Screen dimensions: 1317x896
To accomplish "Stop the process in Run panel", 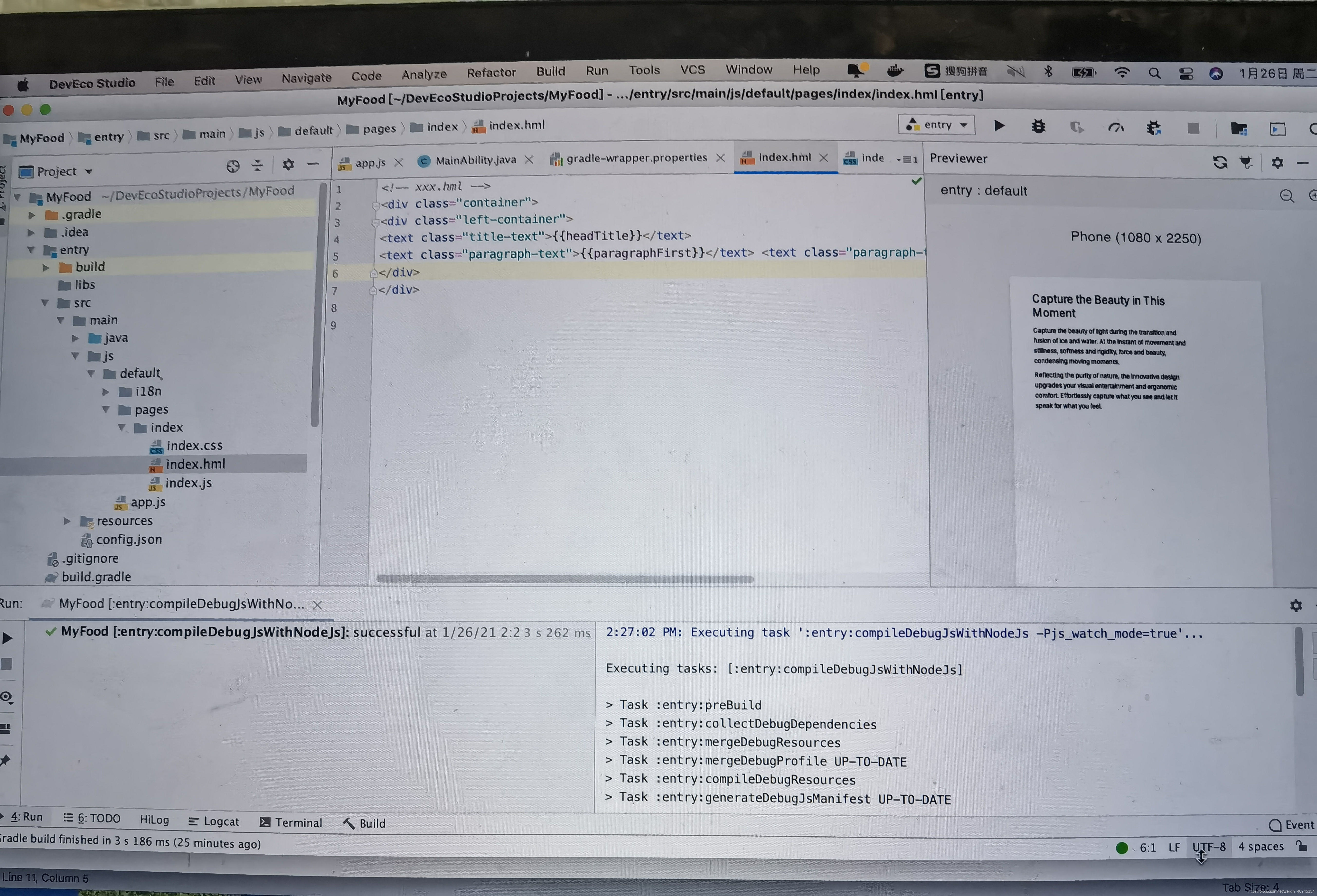I will [7, 664].
